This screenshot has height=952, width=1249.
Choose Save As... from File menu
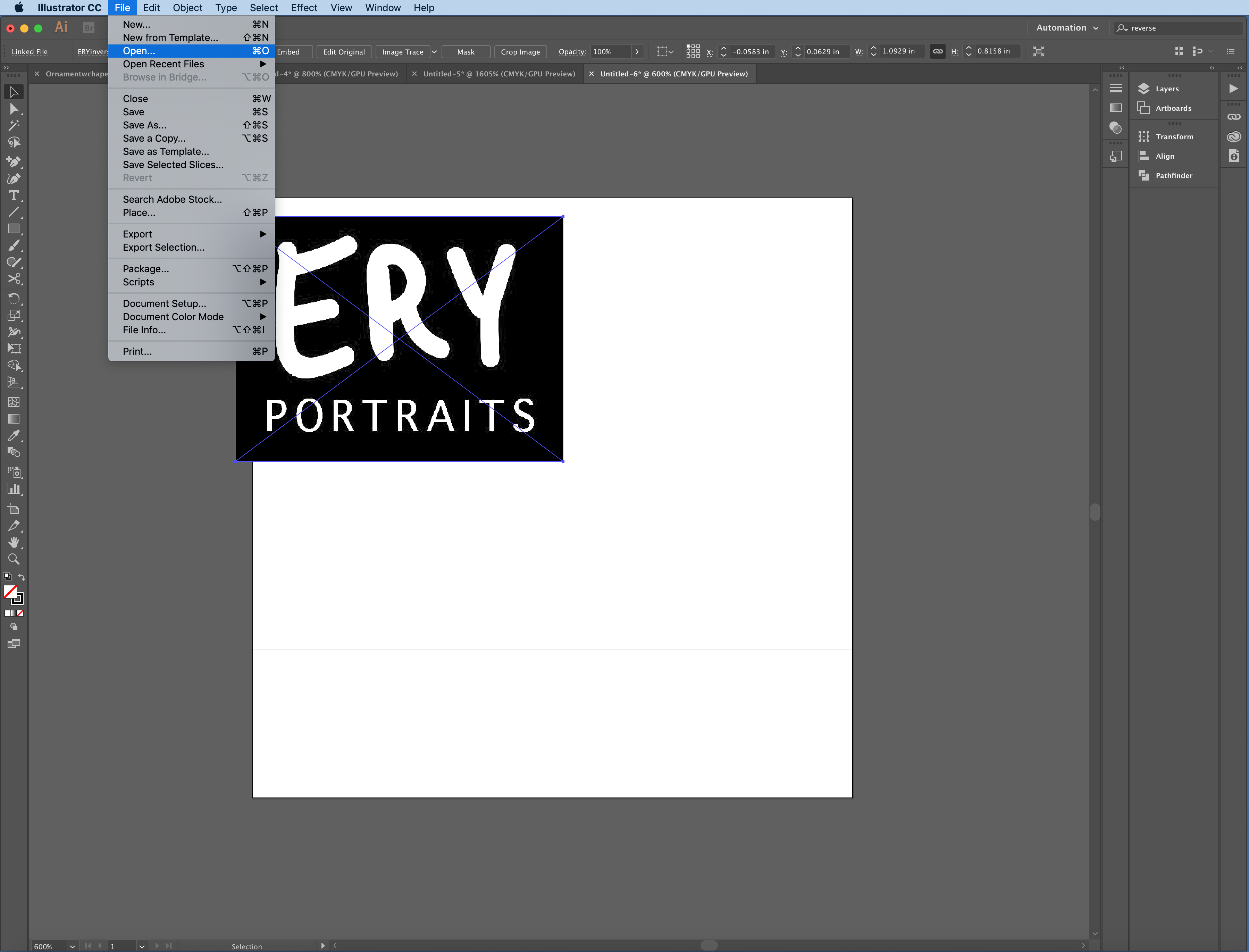192,125
